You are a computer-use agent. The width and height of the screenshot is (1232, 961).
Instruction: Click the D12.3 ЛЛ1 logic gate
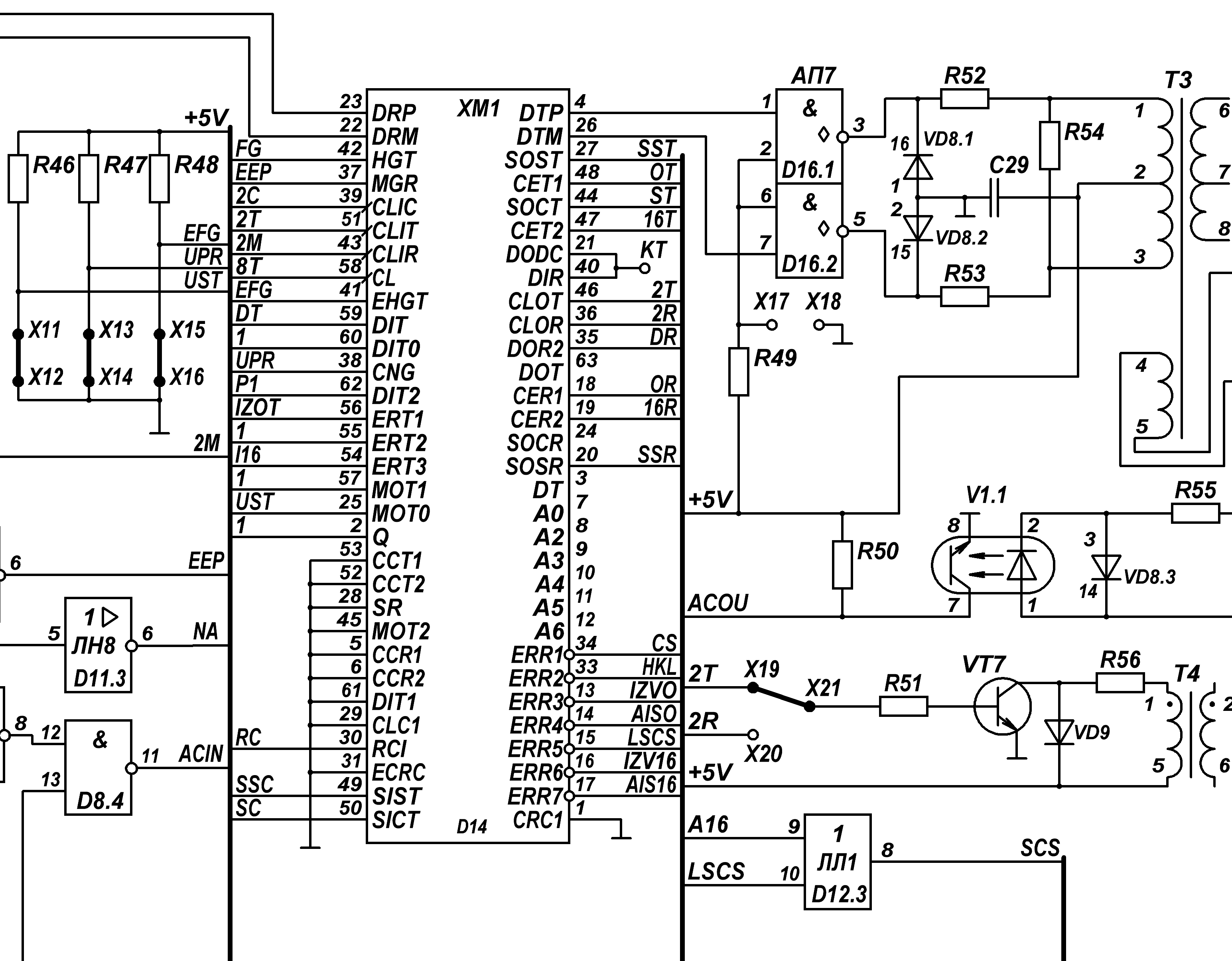pyautogui.click(x=837, y=862)
